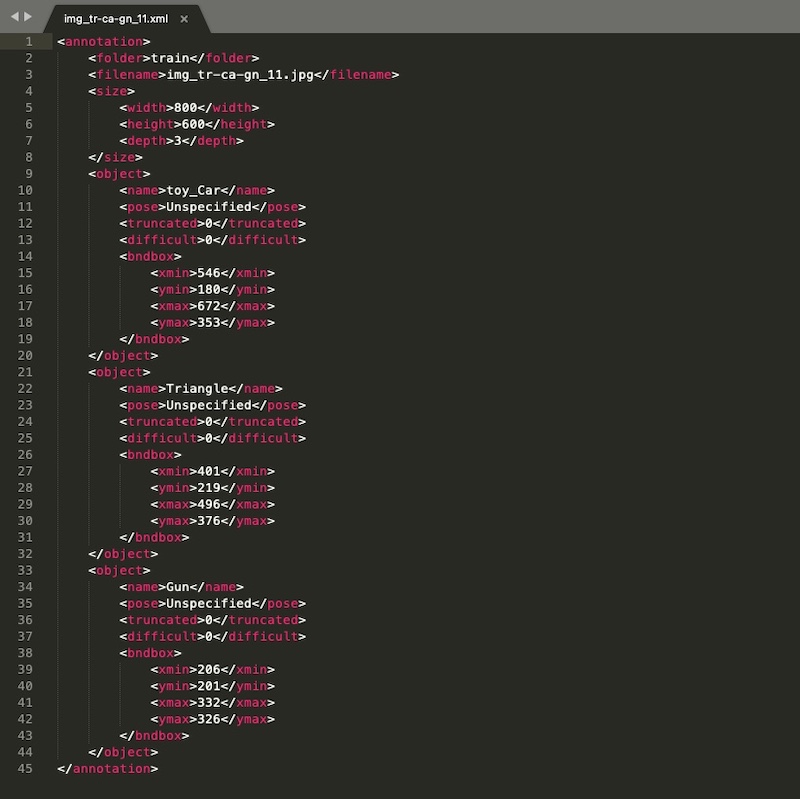Image resolution: width=800 pixels, height=799 pixels.
Task: Click the <folder>train</folder> line
Action: 173,58
